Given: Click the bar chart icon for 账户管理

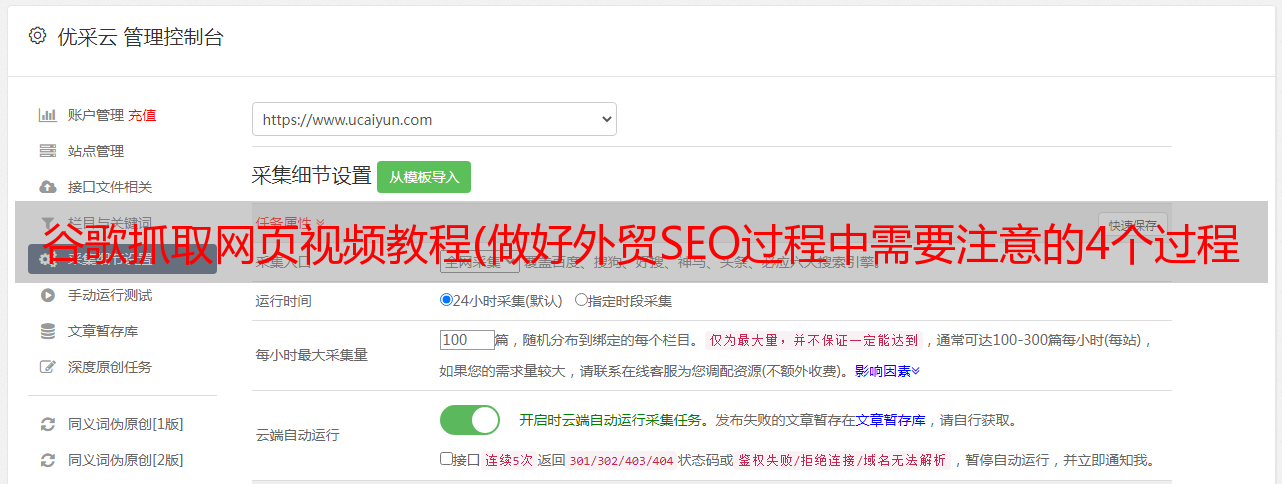Looking at the screenshot, I should (x=47, y=115).
